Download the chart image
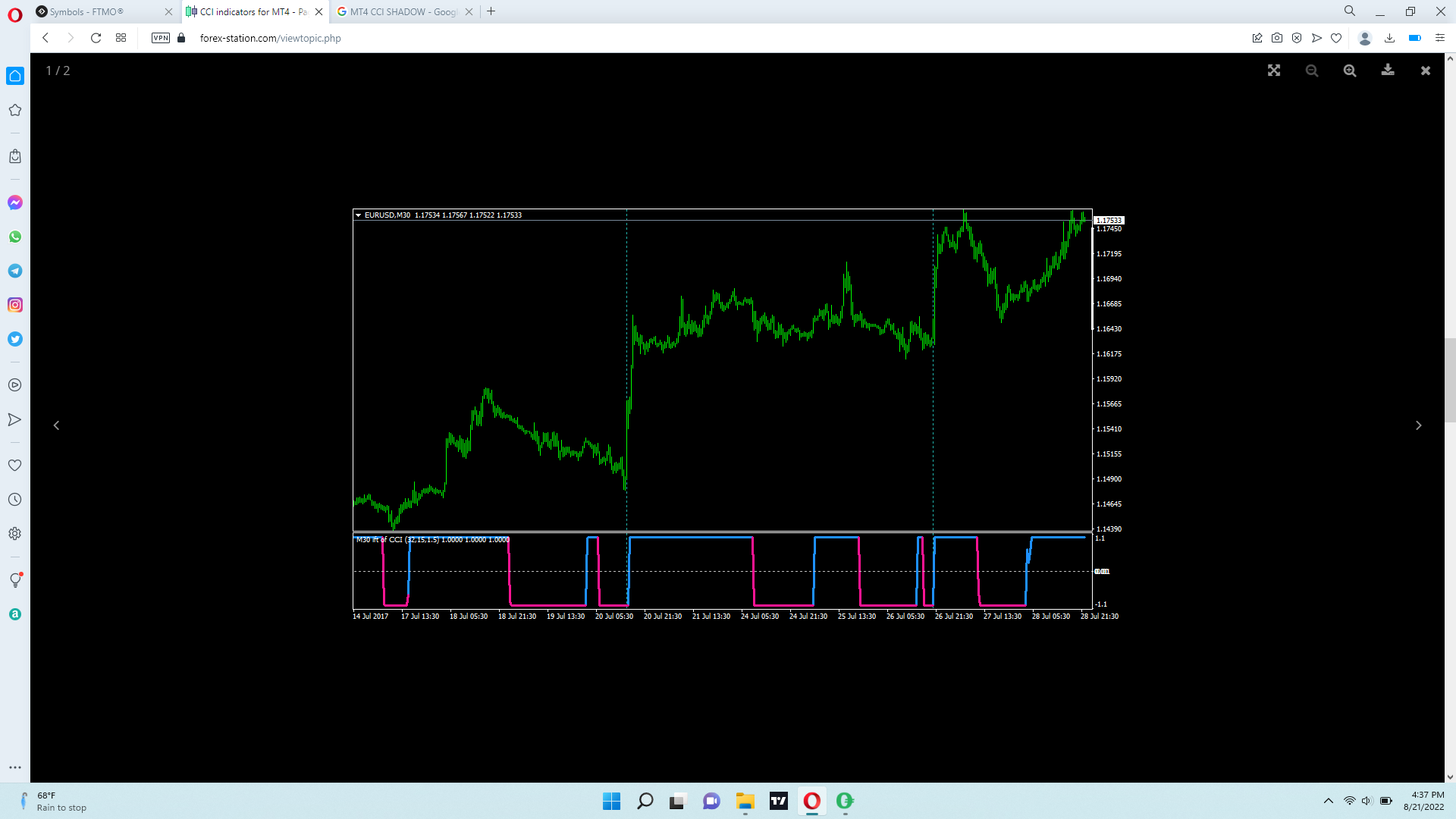The width and height of the screenshot is (1456, 819). click(1388, 71)
